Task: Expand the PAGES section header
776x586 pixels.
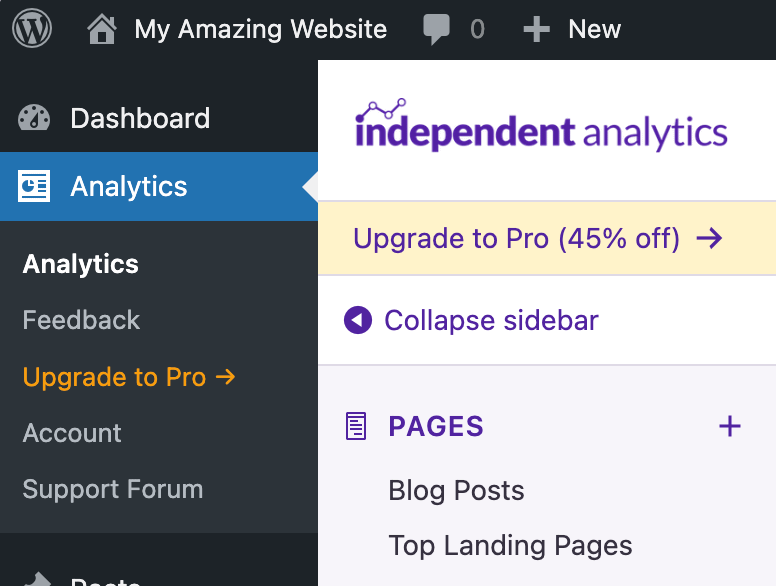Action: (436, 426)
